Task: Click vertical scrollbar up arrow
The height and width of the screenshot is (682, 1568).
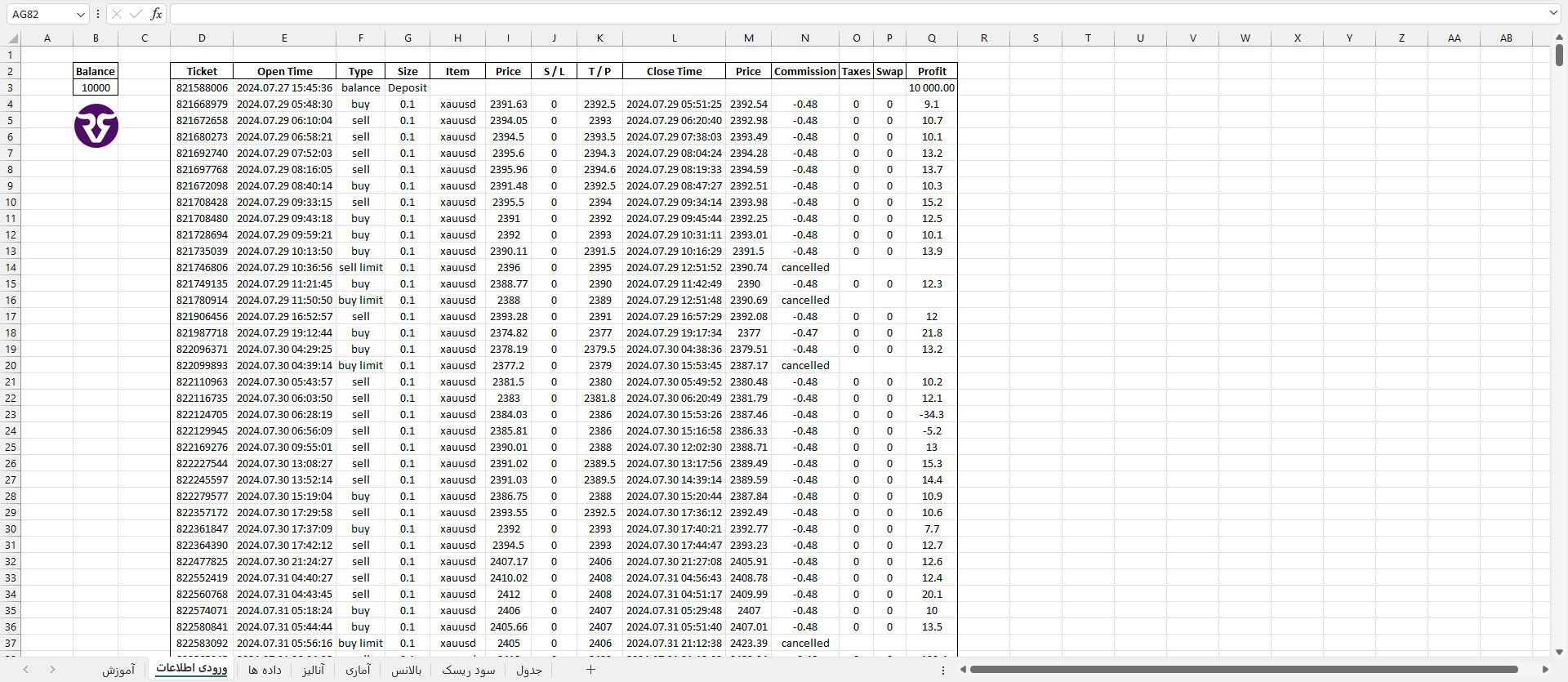Action: 1559,37
